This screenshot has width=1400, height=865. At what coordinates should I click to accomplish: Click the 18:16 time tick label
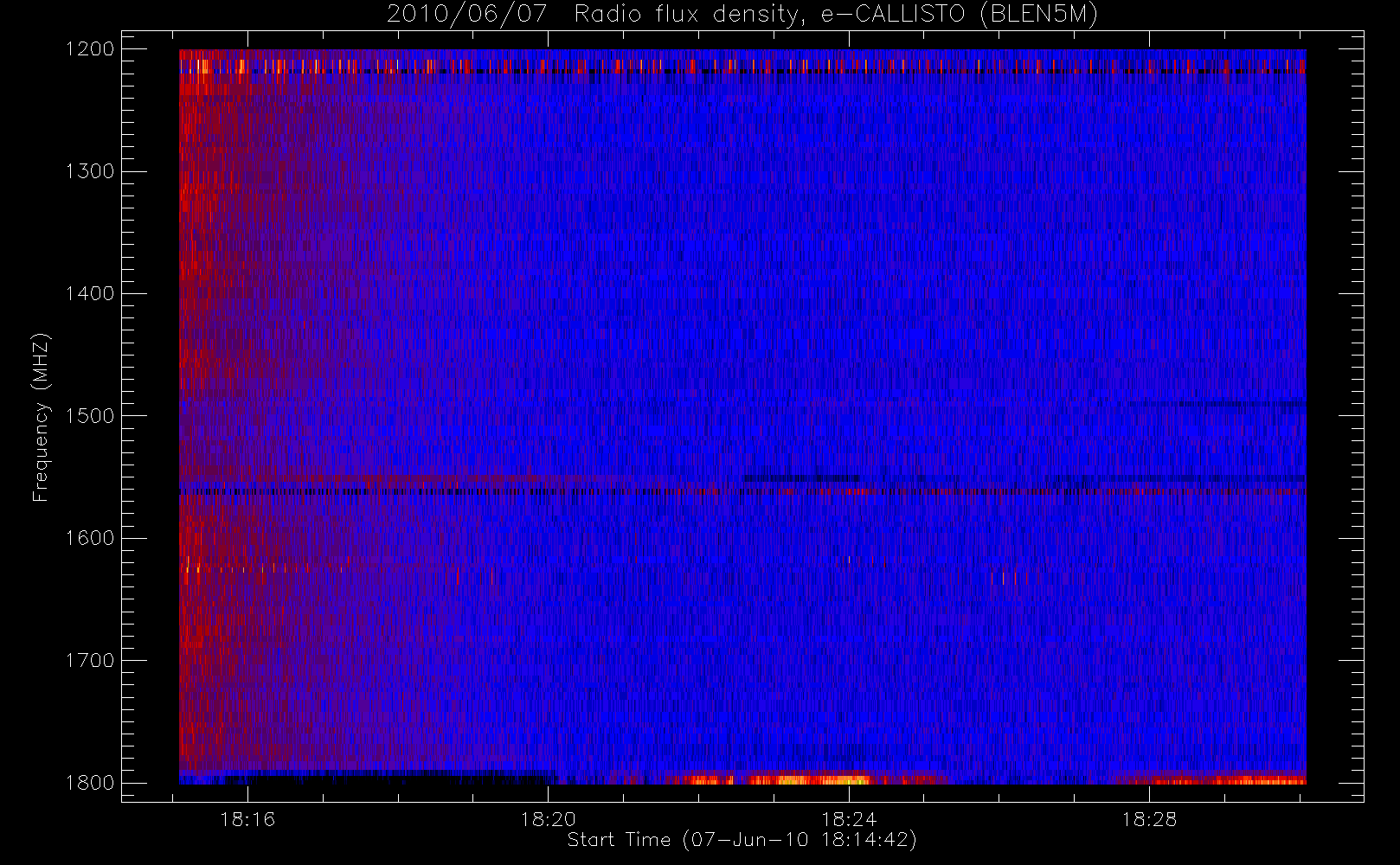click(x=247, y=819)
